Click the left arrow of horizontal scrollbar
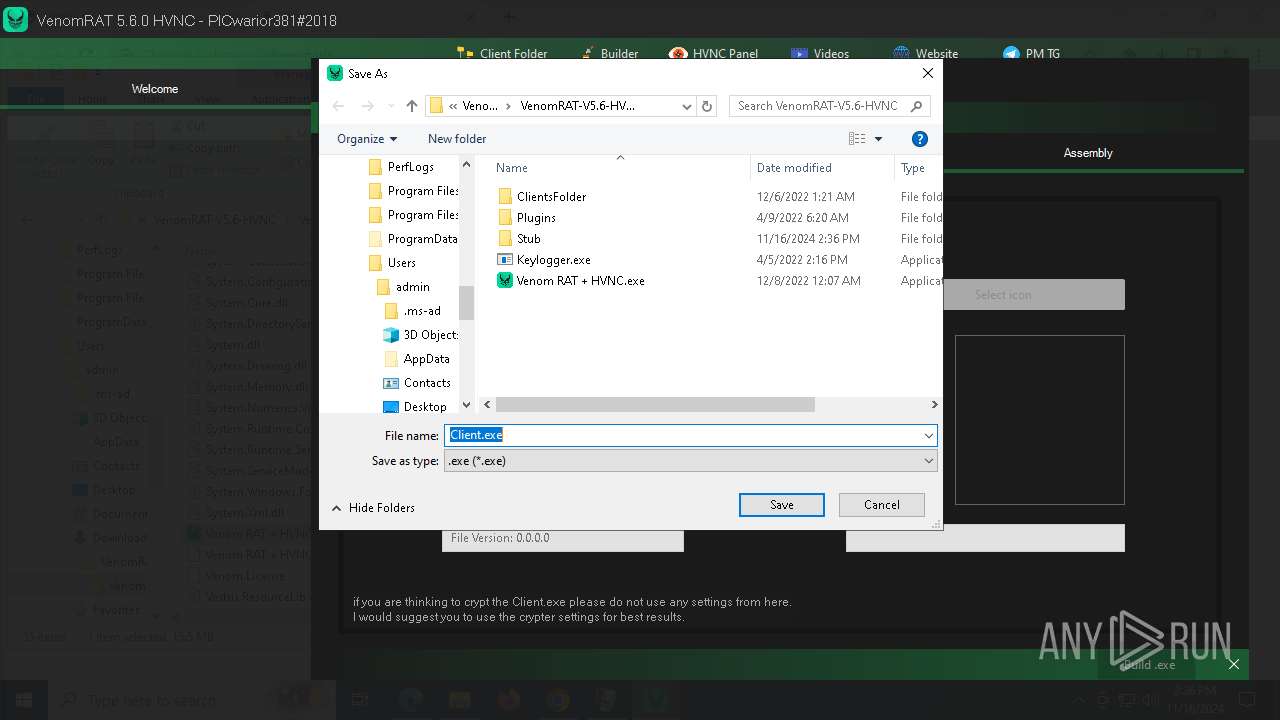Image resolution: width=1280 pixels, height=720 pixels. 488,405
